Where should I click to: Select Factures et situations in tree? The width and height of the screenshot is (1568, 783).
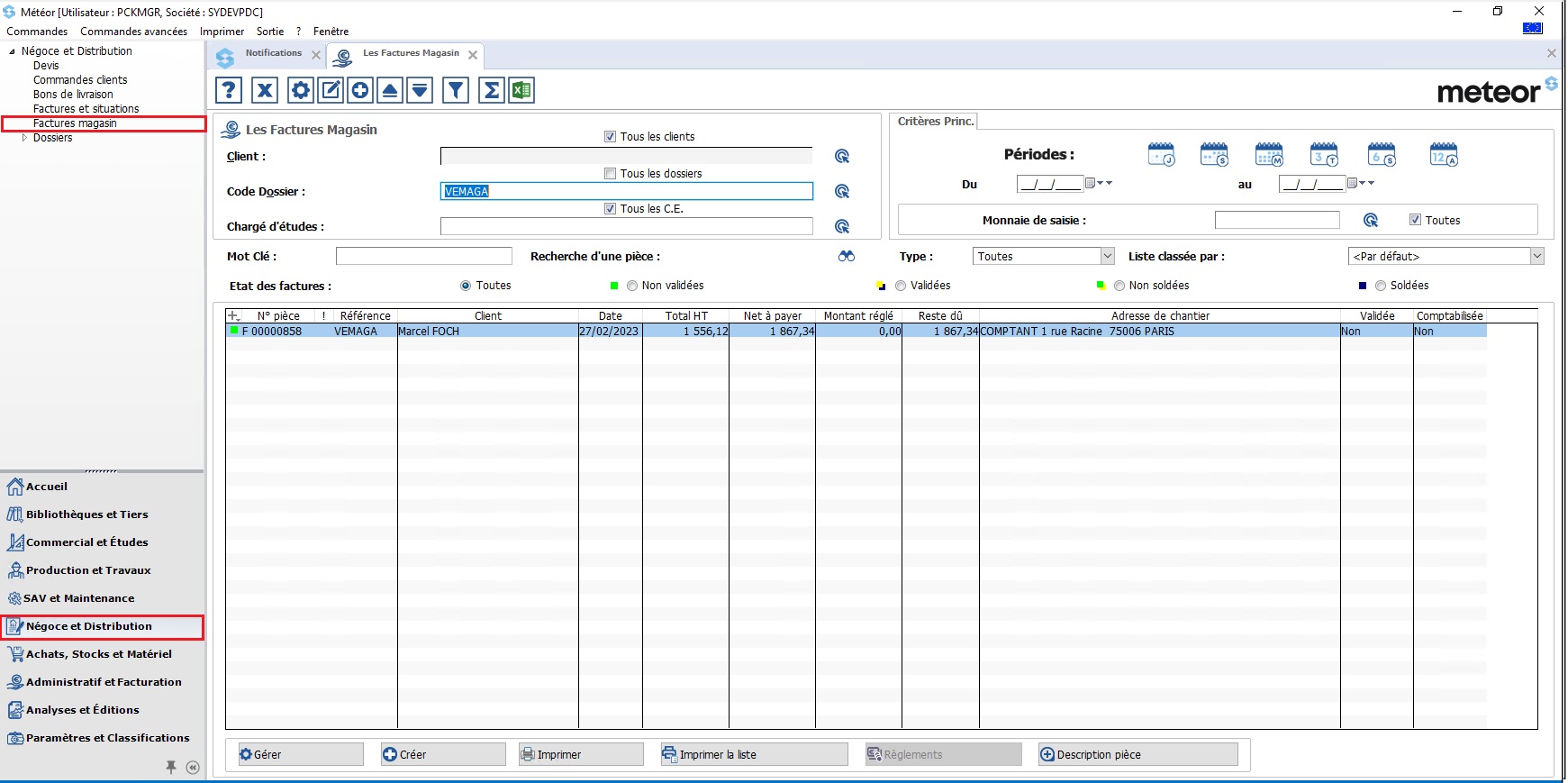(86, 109)
